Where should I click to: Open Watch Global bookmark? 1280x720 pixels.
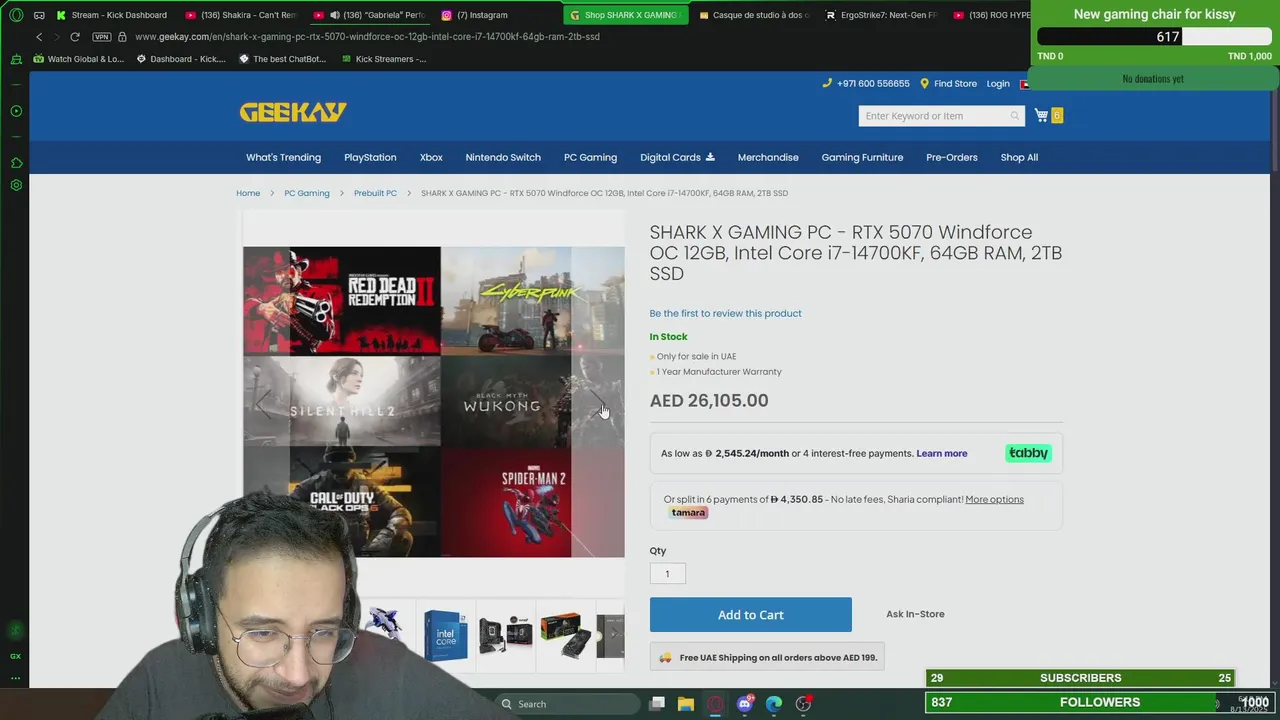coord(78,59)
